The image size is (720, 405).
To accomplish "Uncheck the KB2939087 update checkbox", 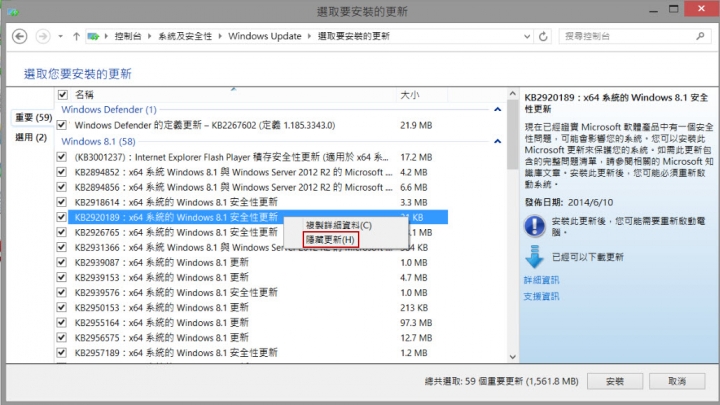I will 61,262.
